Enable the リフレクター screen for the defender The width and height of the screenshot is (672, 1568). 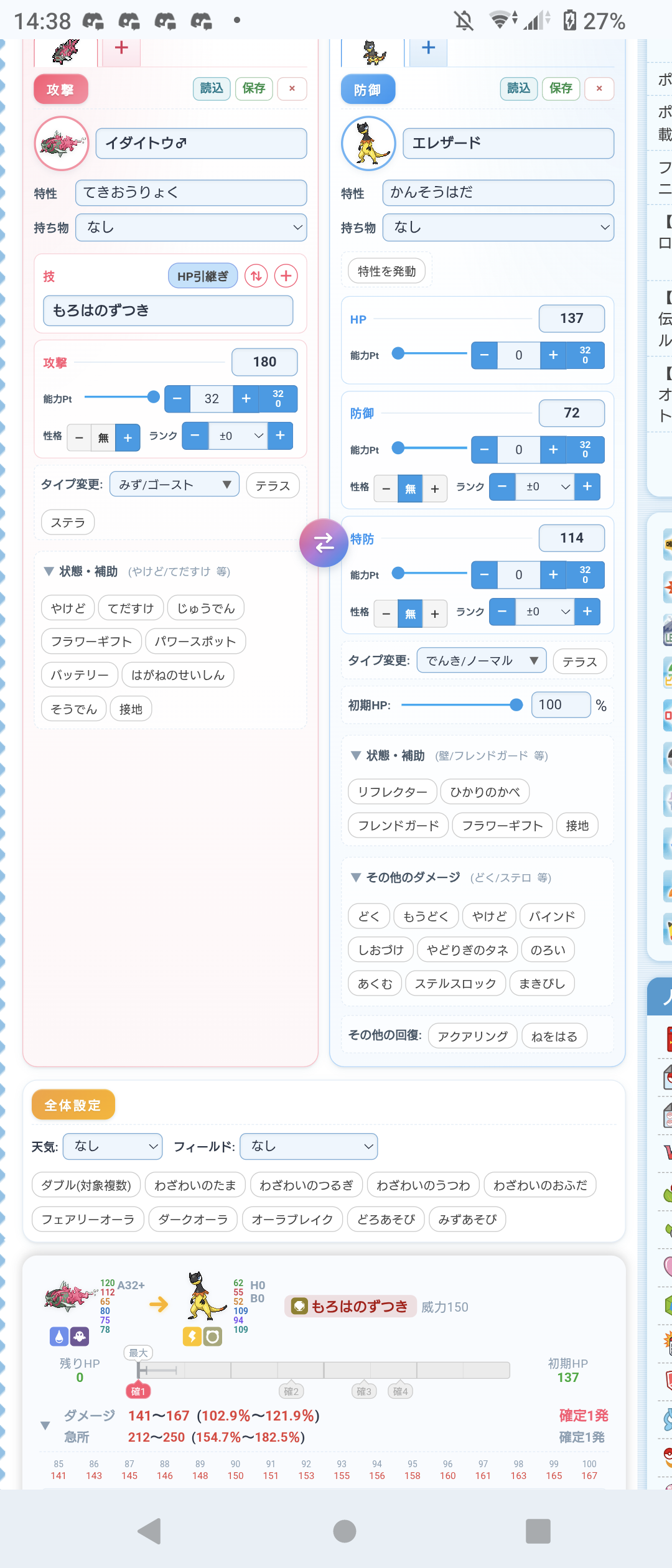click(392, 792)
